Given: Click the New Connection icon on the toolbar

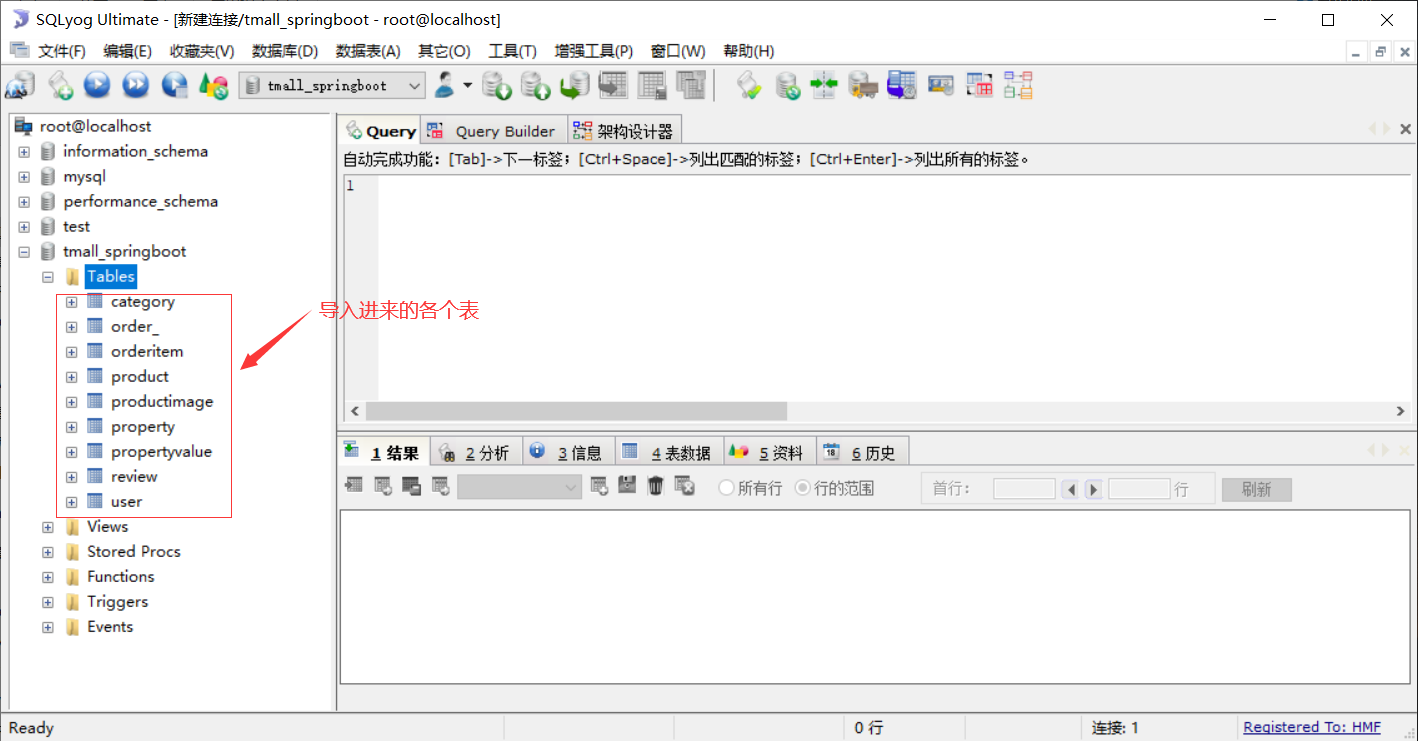Looking at the screenshot, I should click(x=20, y=85).
